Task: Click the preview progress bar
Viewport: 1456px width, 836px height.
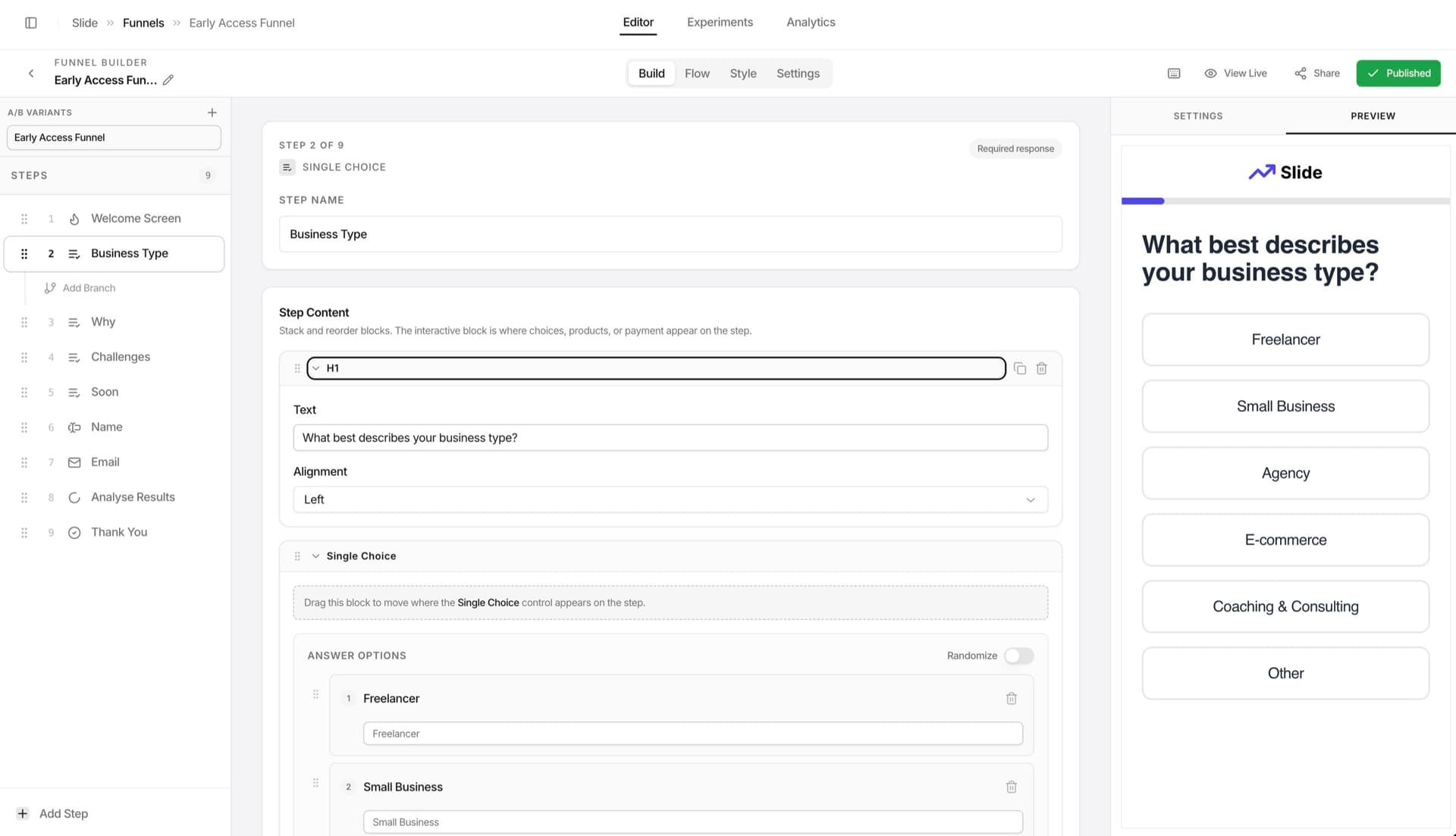Action: [x=1285, y=202]
